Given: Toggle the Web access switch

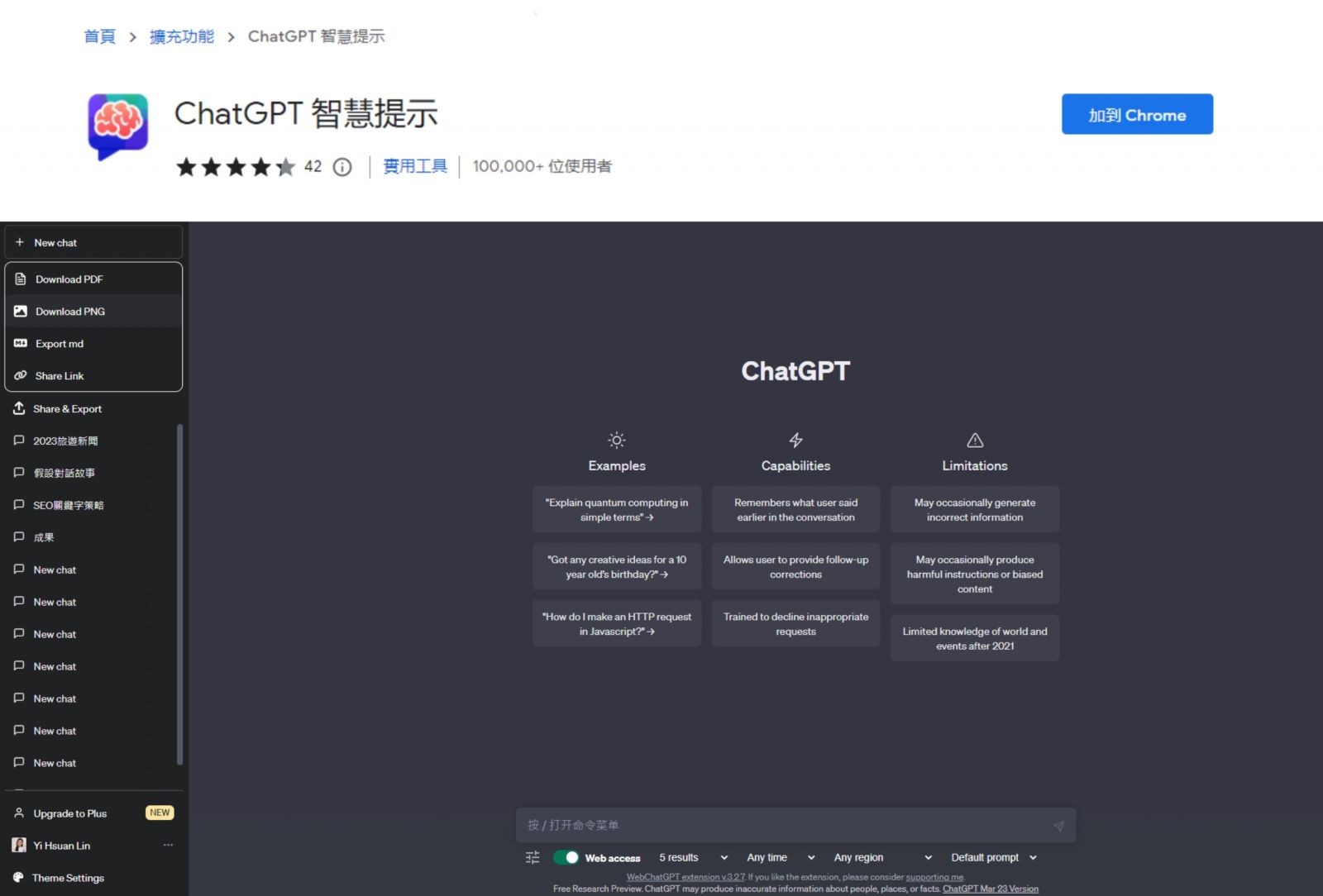Looking at the screenshot, I should tap(566, 857).
